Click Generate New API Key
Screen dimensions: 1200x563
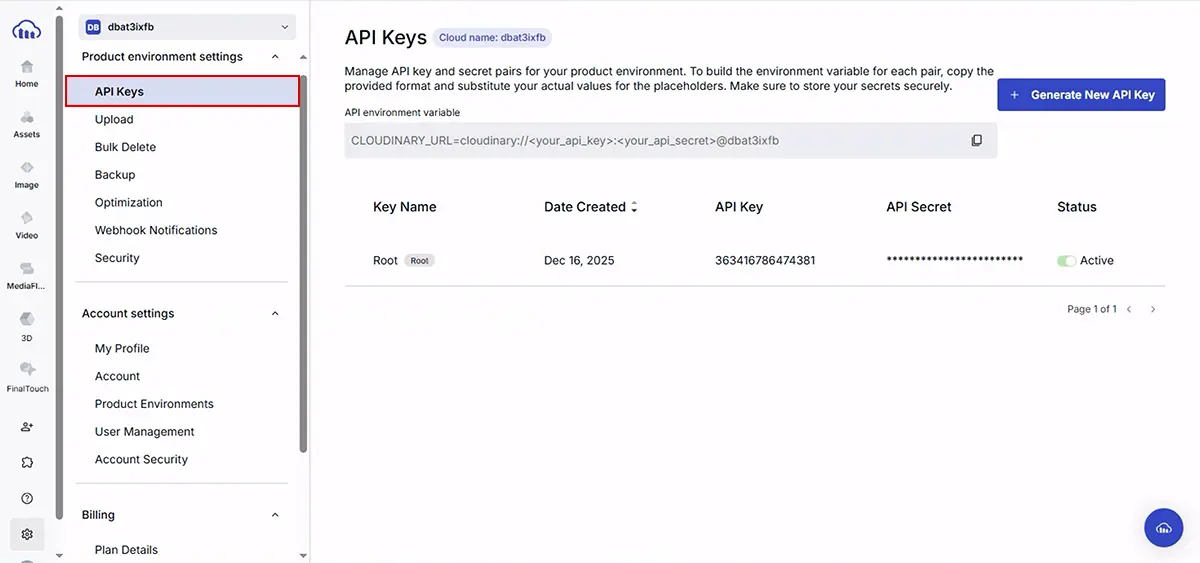(1081, 95)
